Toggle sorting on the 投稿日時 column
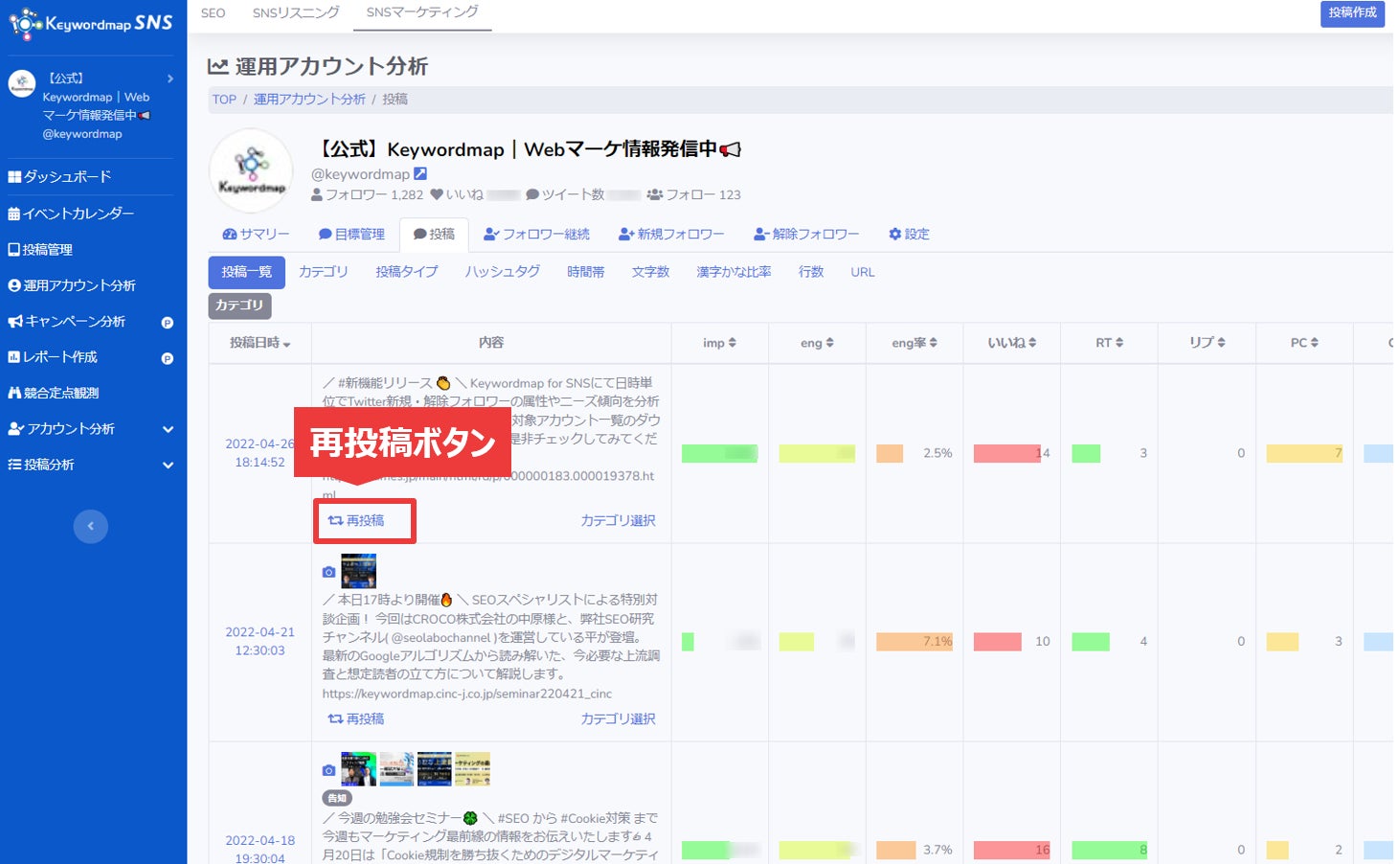Image resolution: width=1400 pixels, height=864 pixels. (x=258, y=342)
